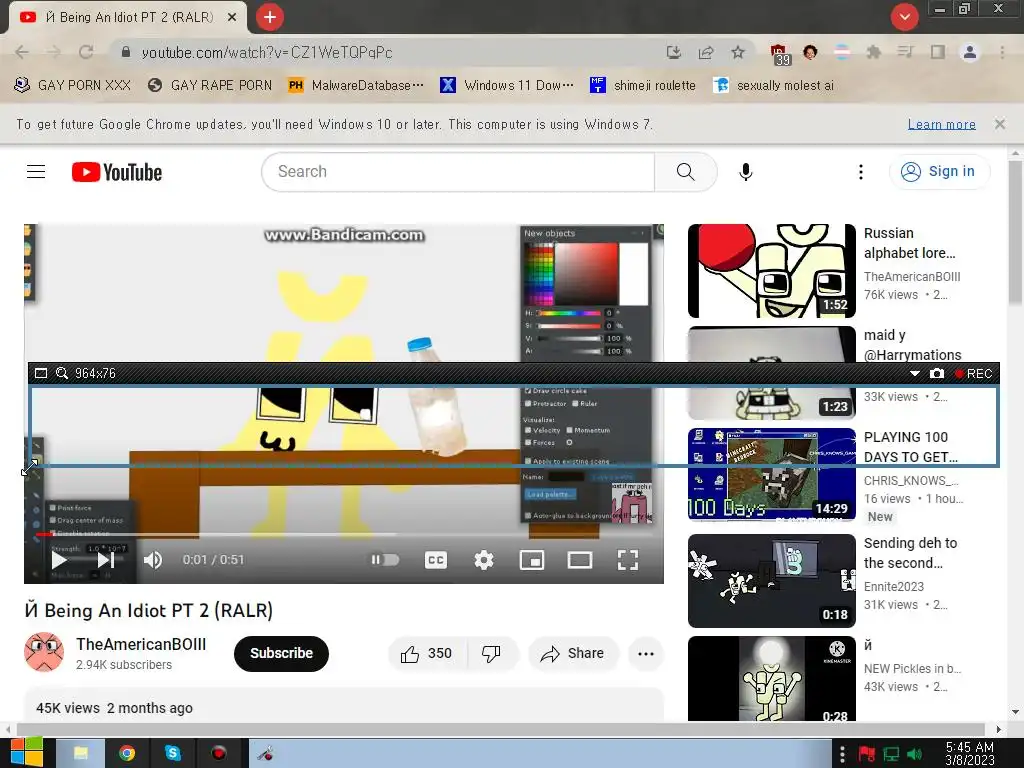Focus the YouTube search field
Screen dimensions: 1024x768
click(x=458, y=172)
